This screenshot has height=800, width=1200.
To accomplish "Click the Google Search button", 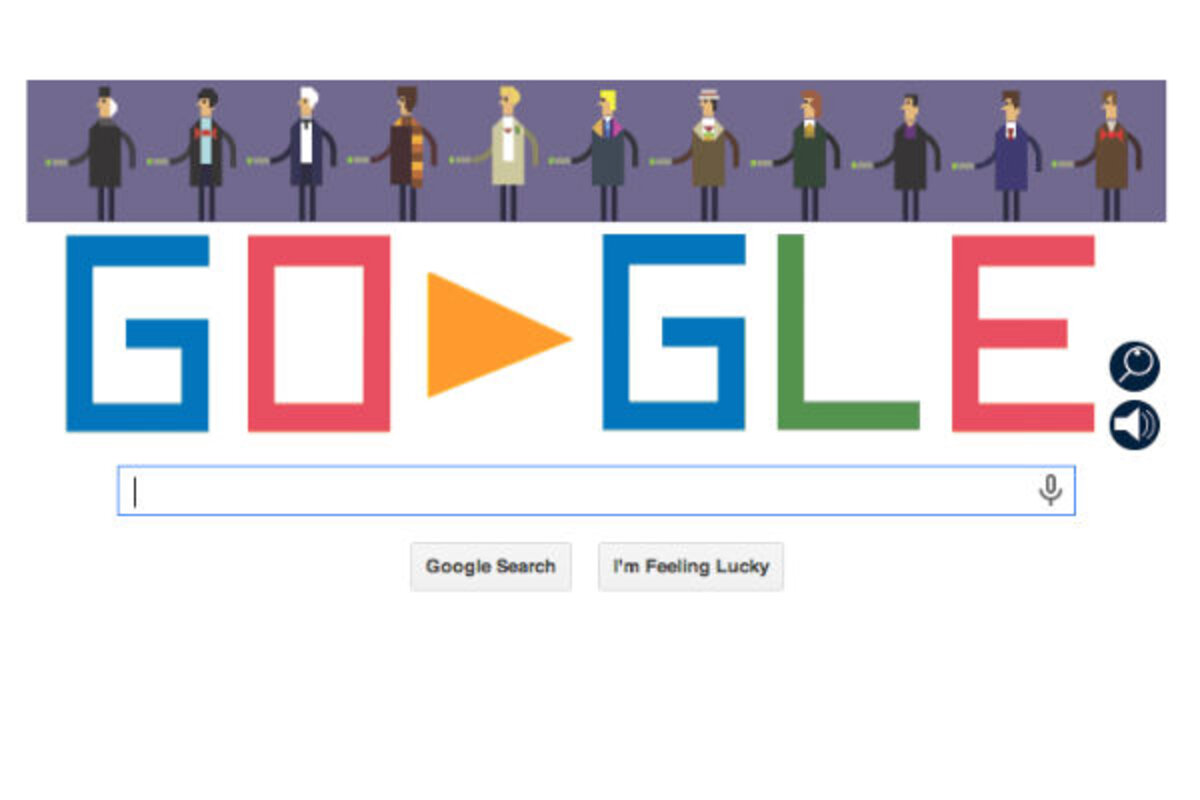I will tap(490, 566).
